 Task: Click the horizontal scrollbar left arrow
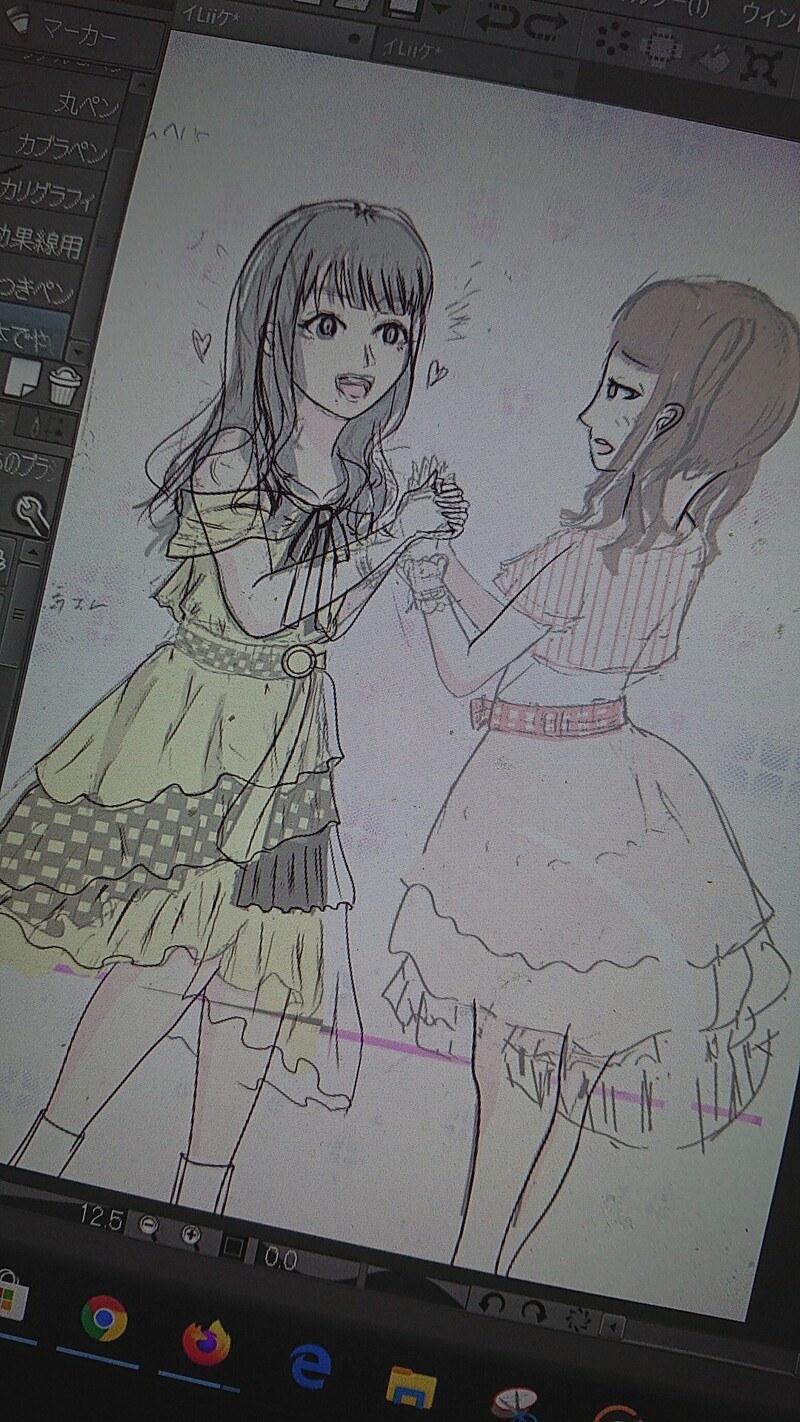[x=612, y=1328]
